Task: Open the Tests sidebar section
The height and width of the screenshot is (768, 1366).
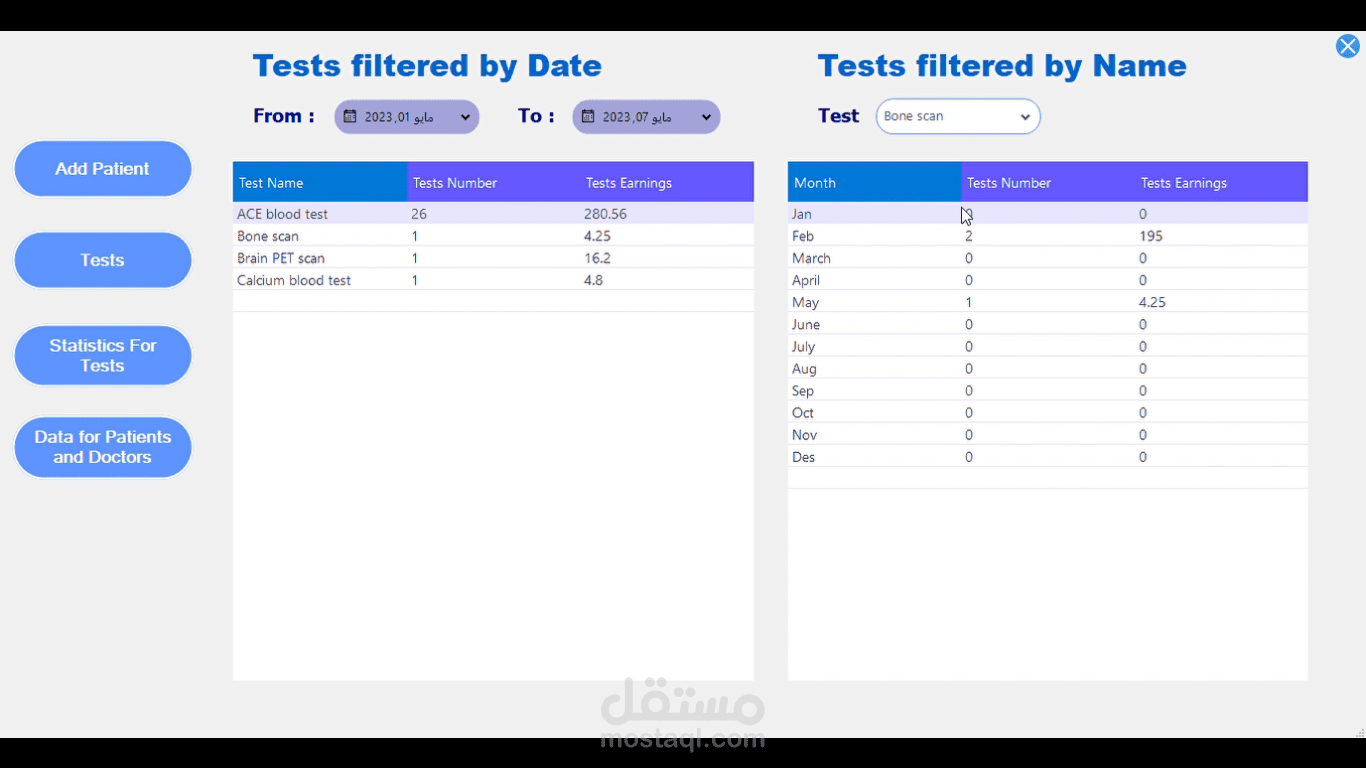Action: tap(102, 259)
